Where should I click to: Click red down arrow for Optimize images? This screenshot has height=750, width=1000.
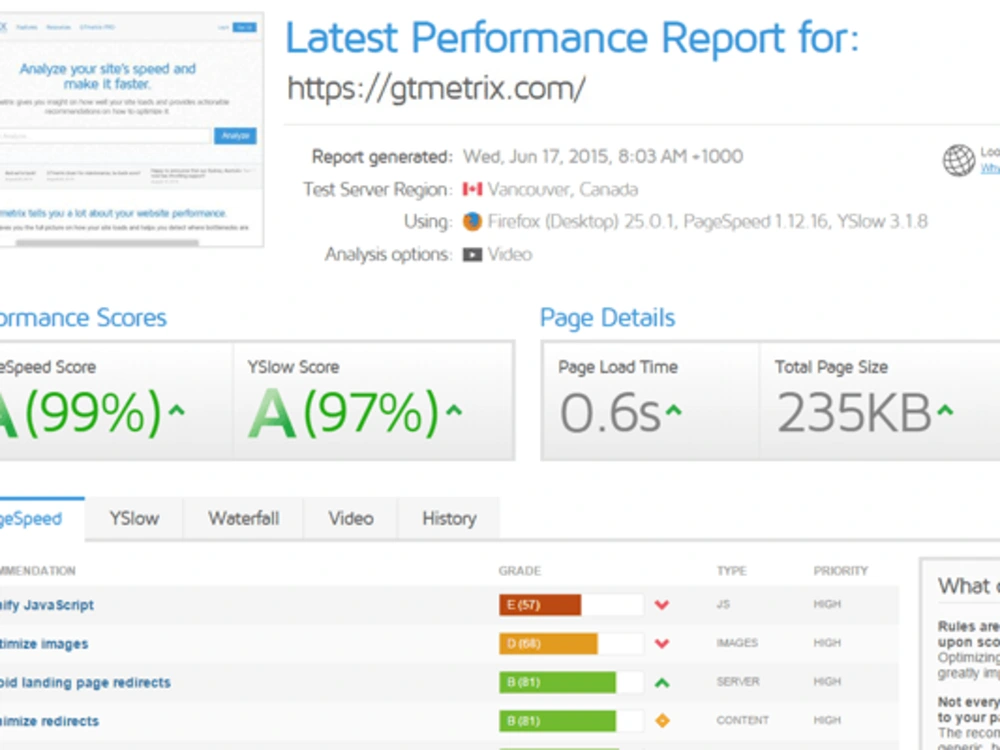pyautogui.click(x=662, y=643)
